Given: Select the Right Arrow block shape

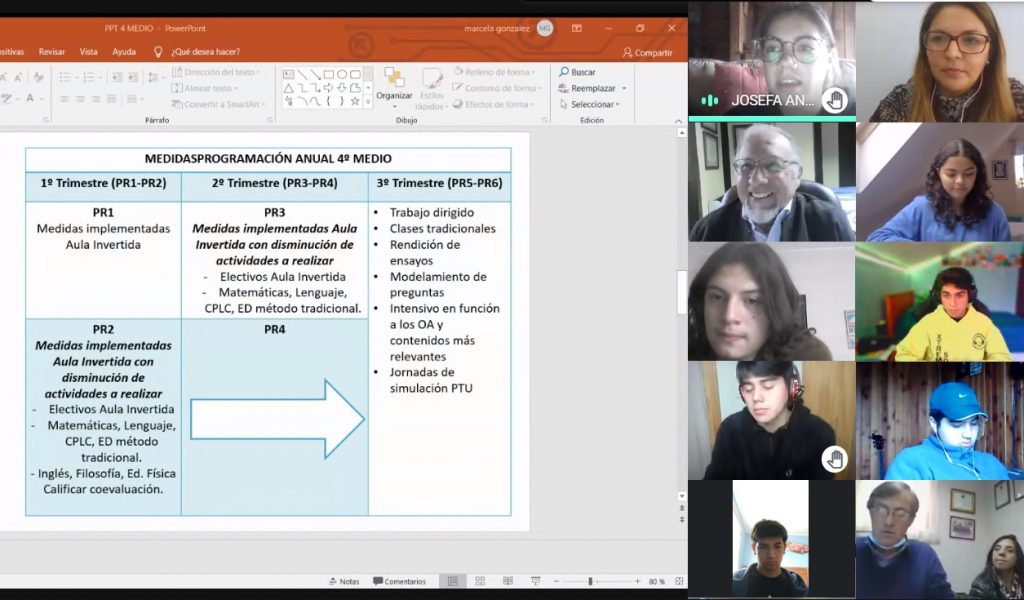Looking at the screenshot, I should tap(328, 87).
